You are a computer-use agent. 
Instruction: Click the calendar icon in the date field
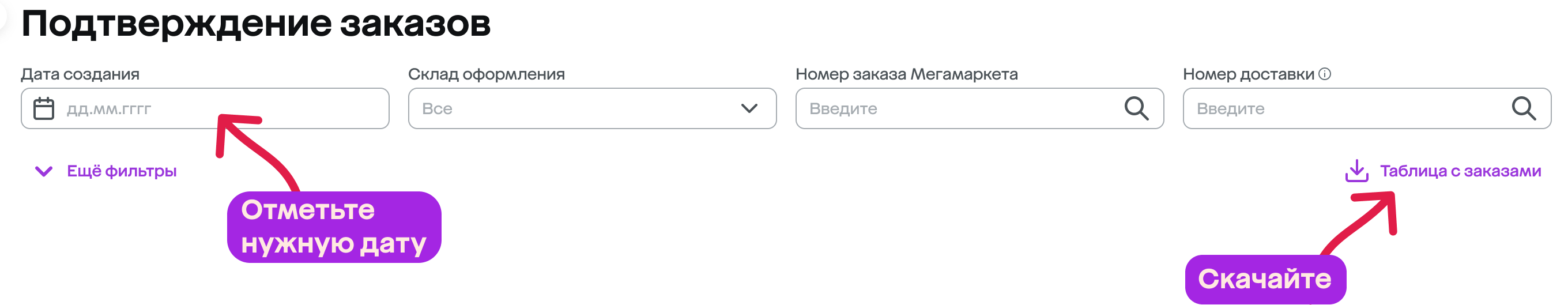pyautogui.click(x=44, y=109)
